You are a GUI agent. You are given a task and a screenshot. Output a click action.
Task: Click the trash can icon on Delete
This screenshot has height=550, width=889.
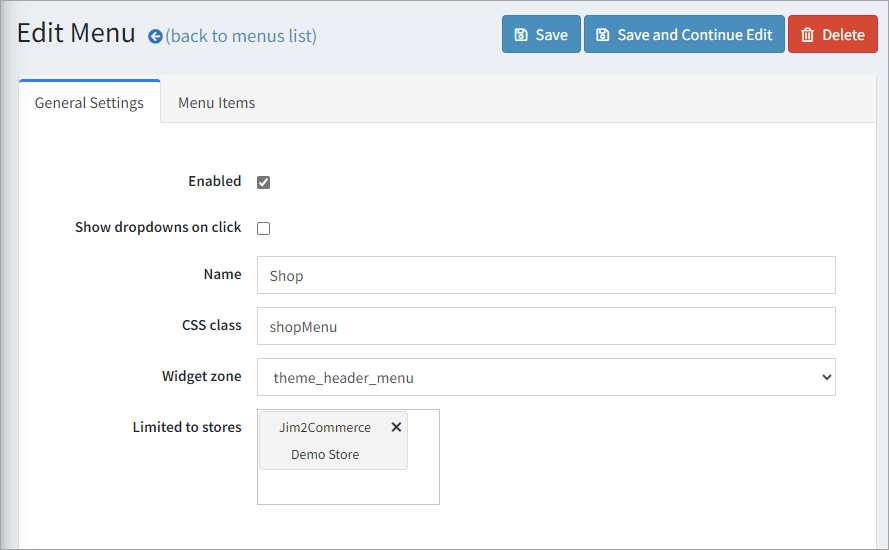tap(807, 35)
